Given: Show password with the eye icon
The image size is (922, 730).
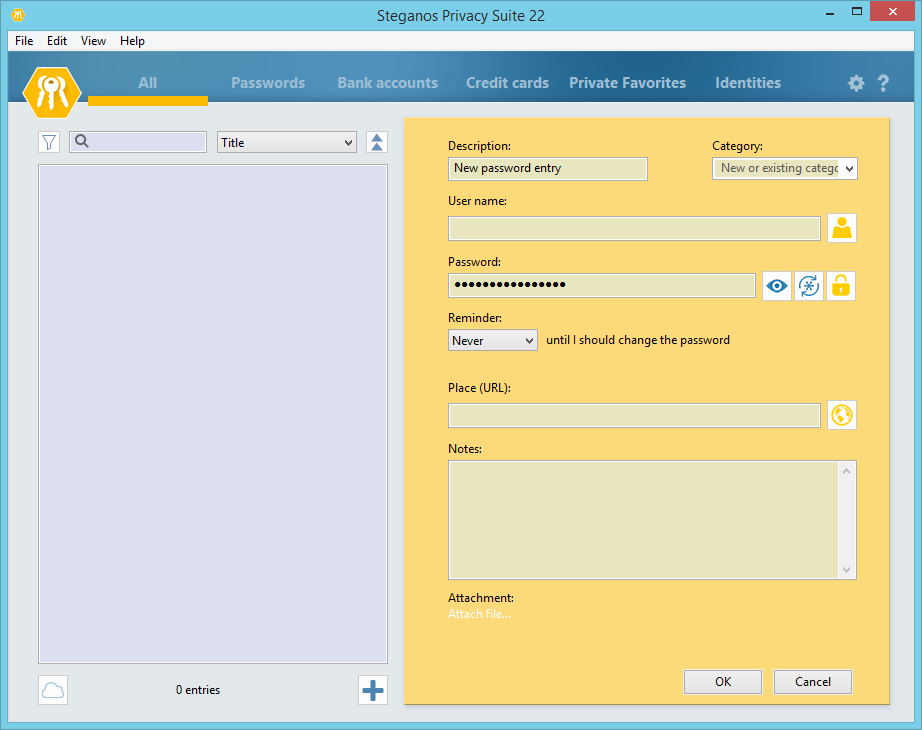Looking at the screenshot, I should point(777,286).
